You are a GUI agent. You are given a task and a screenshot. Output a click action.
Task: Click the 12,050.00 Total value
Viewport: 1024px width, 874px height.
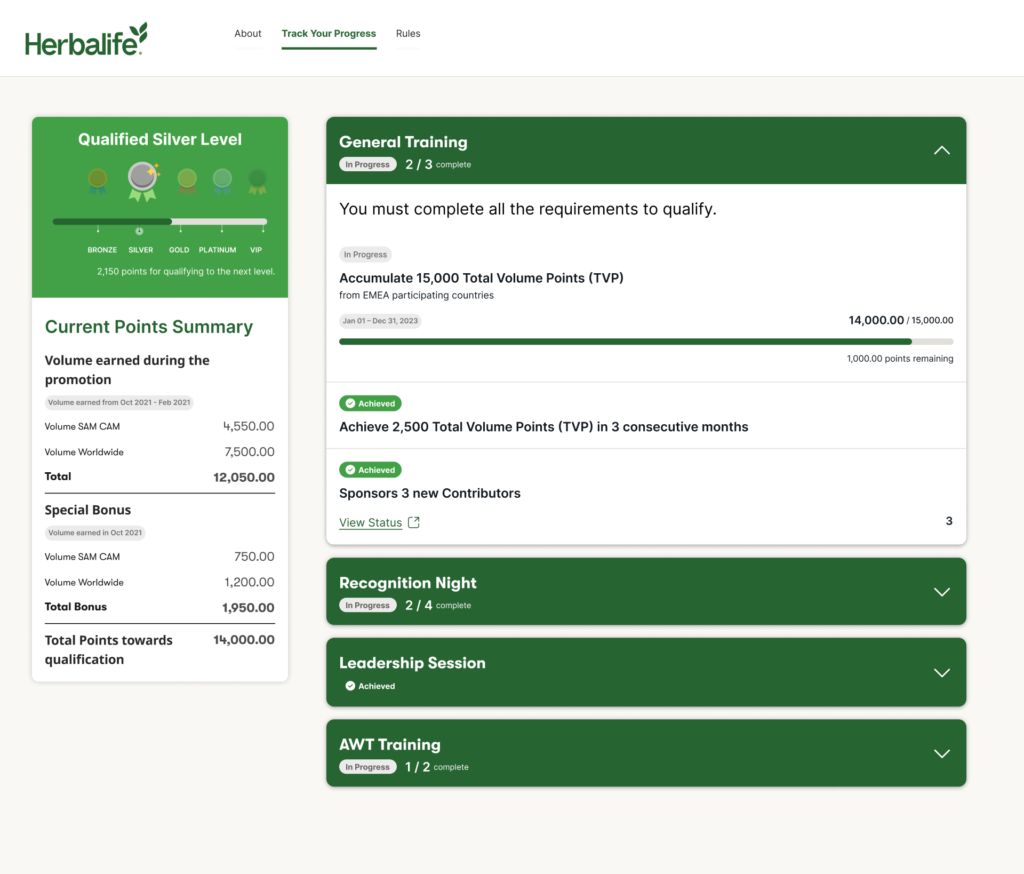[x=244, y=477]
